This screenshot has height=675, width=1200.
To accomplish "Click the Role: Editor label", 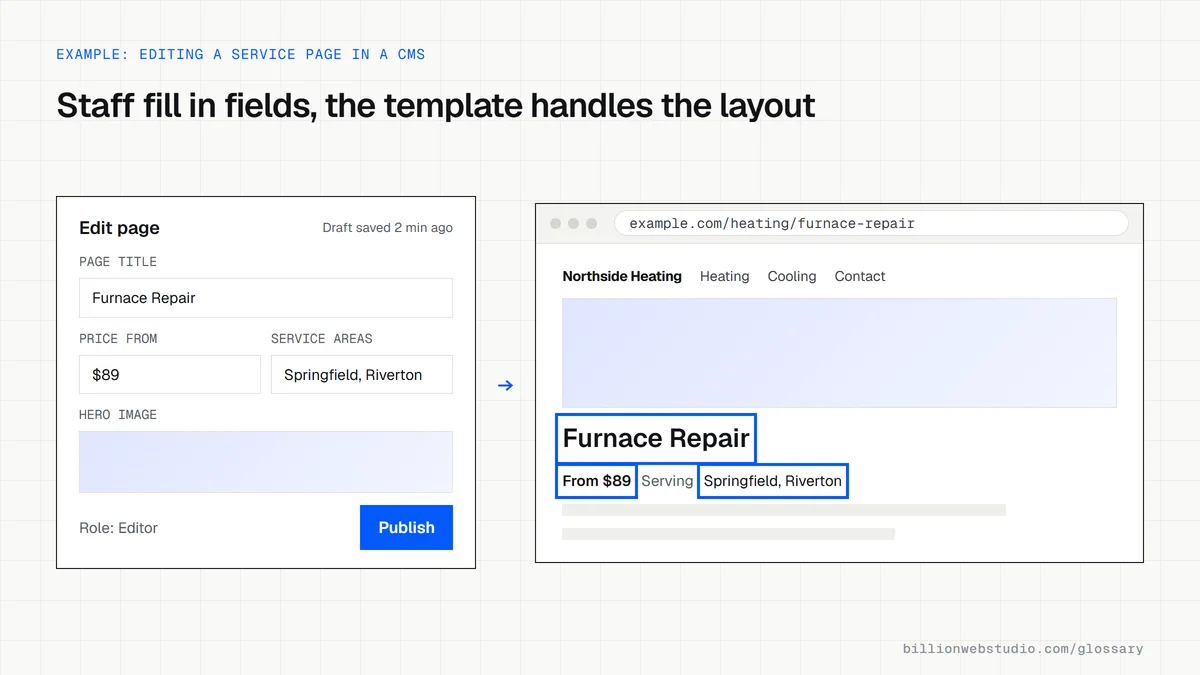I will click(x=118, y=528).
